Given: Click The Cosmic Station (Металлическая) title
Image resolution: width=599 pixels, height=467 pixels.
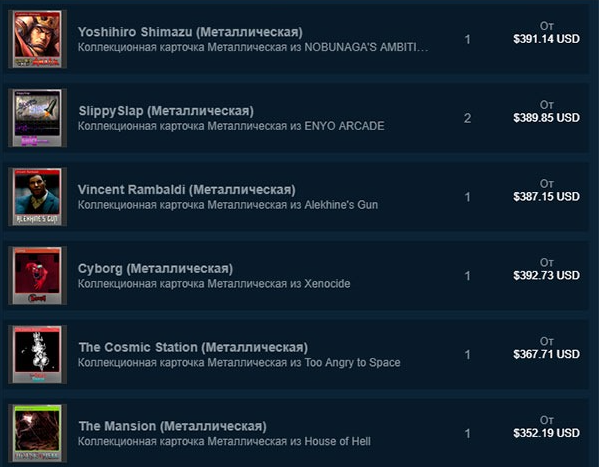Looking at the screenshot, I should pos(193,347).
